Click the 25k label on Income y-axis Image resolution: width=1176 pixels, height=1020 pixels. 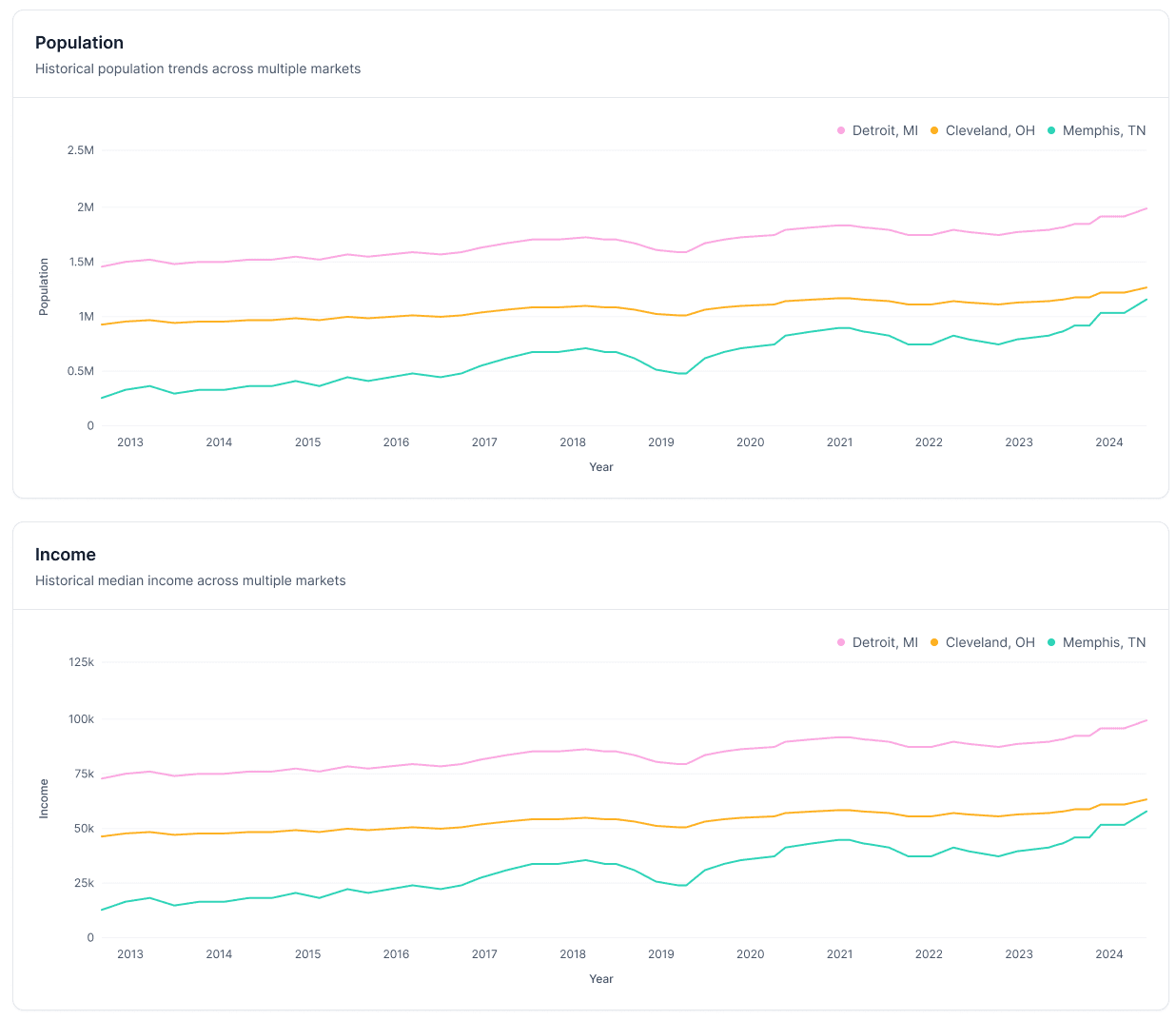pos(85,883)
